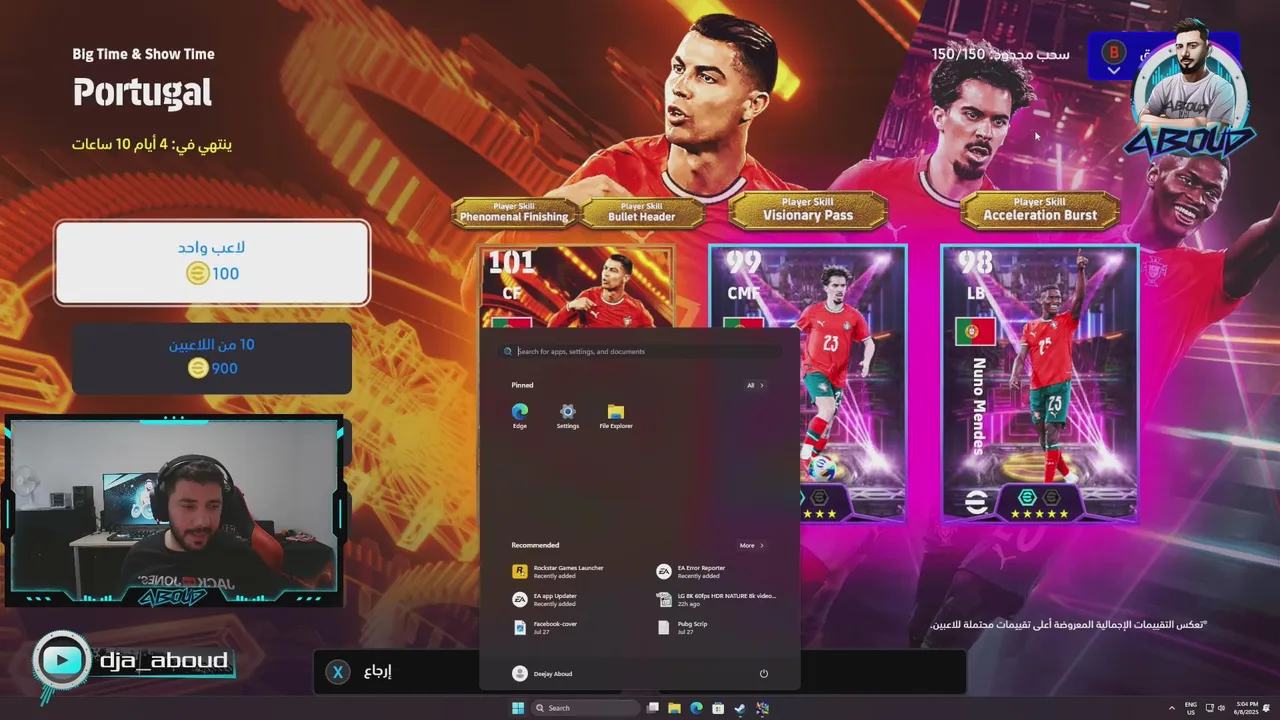Click the Recommended heading in Start menu

pos(535,545)
